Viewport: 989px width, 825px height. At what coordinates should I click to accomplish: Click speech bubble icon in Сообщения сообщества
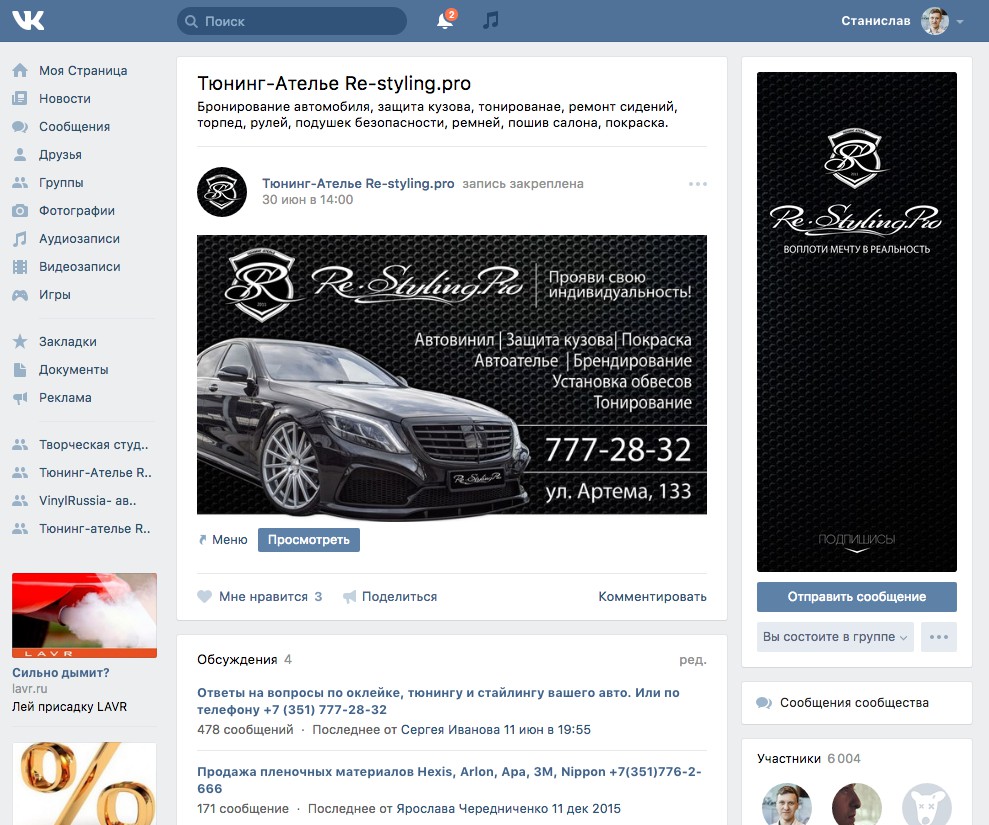click(x=764, y=703)
